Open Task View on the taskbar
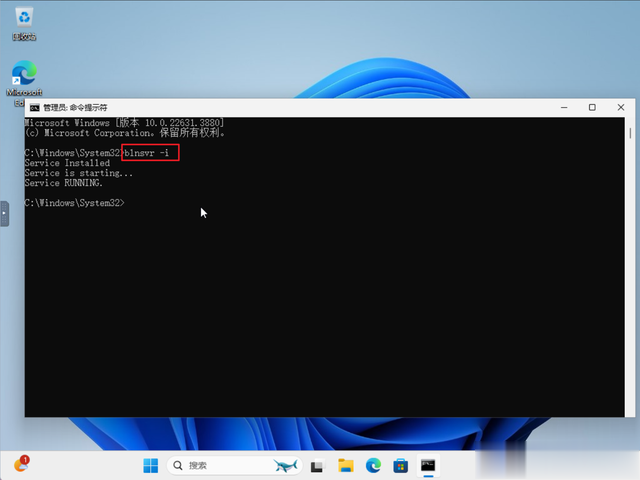 pyautogui.click(x=317, y=466)
